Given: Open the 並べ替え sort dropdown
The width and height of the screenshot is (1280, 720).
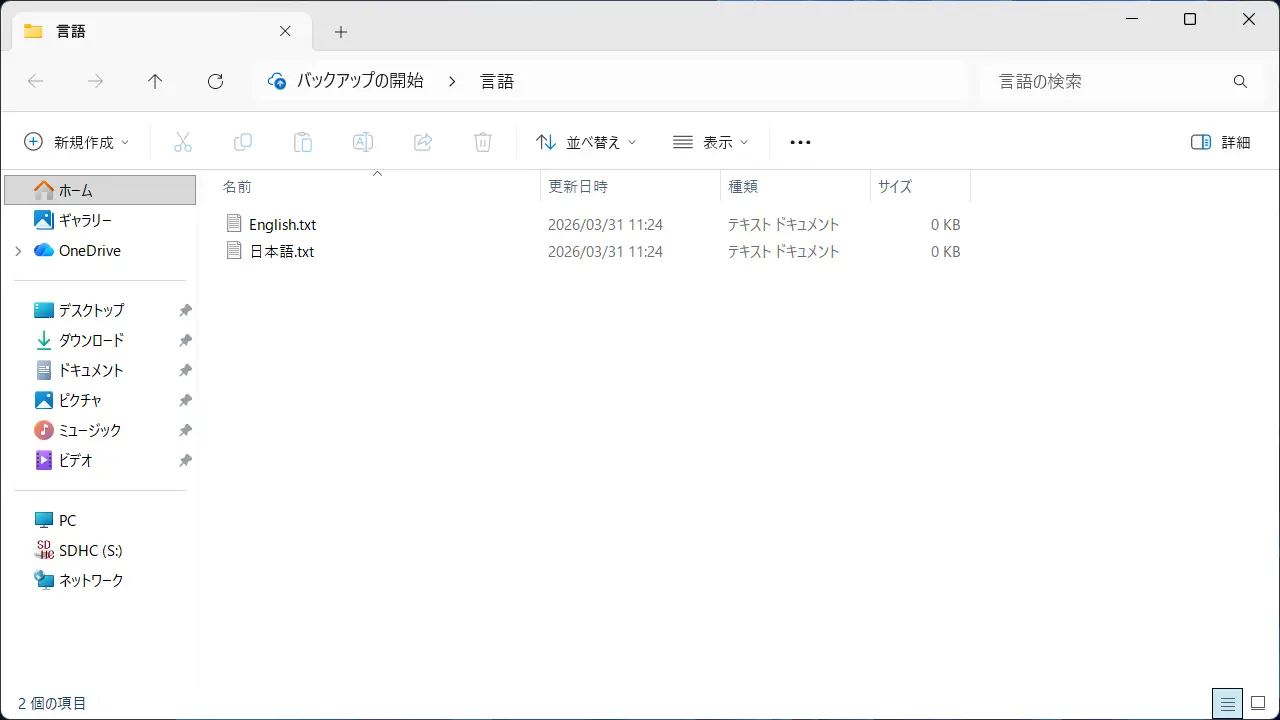Looking at the screenshot, I should coord(586,142).
